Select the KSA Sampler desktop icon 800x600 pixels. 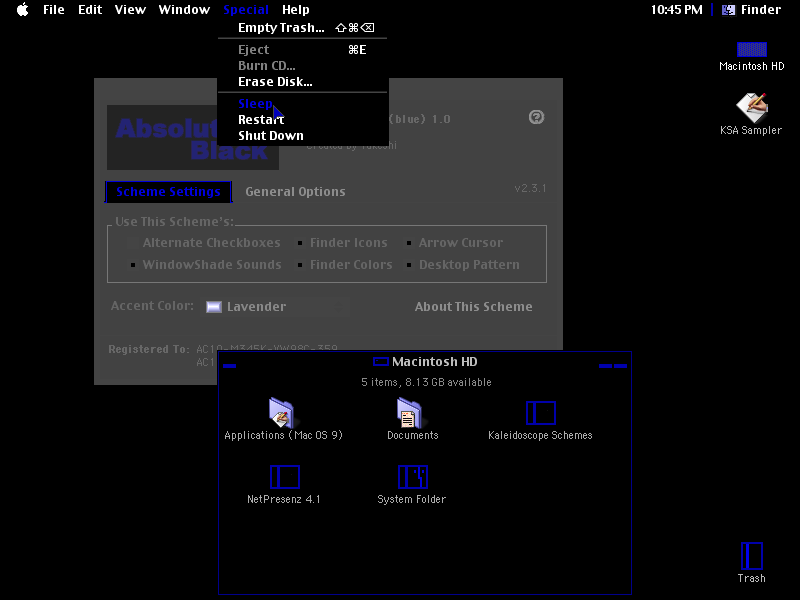[x=752, y=107]
